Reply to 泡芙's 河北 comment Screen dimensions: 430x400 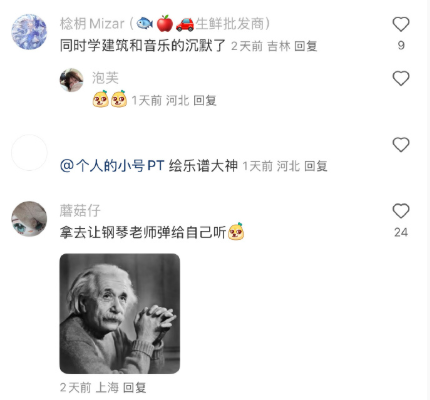pos(205,100)
